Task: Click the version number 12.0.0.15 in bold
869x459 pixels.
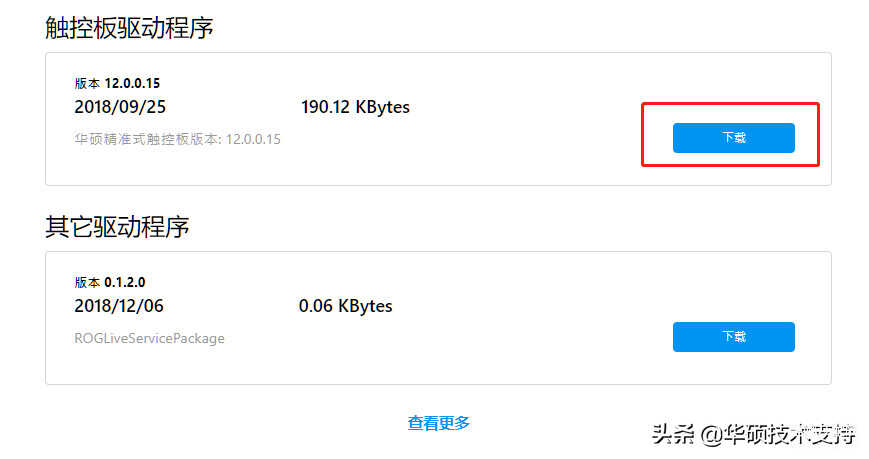Action: 132,83
